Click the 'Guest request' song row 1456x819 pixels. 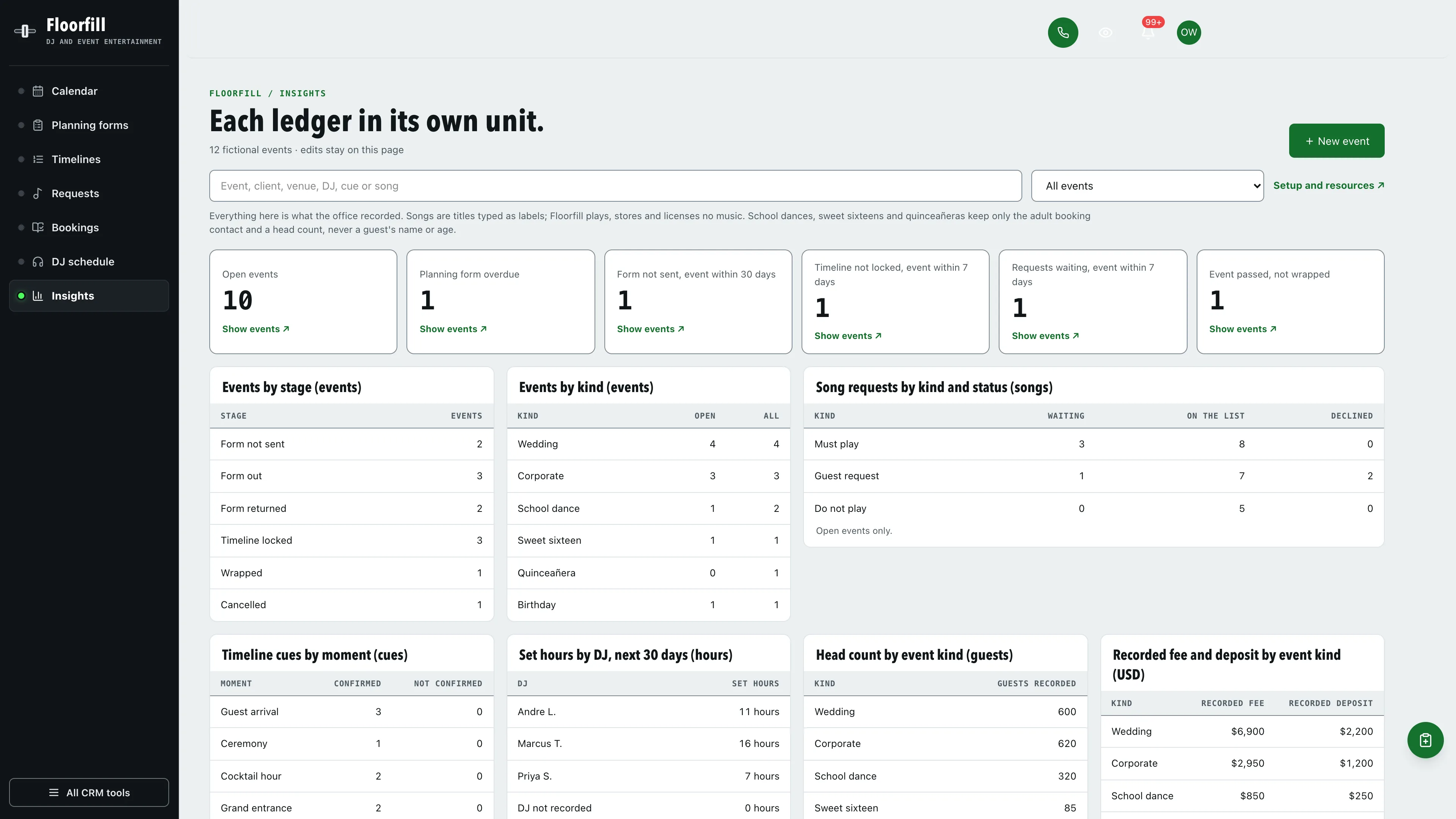point(1093,476)
